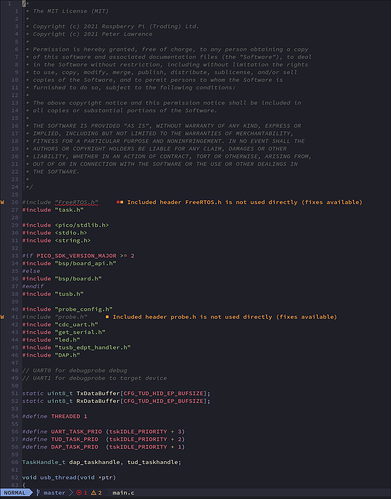Screen dimensions: 391x499
Task: Click the <string.h> include
Action: [x=73, y=241]
